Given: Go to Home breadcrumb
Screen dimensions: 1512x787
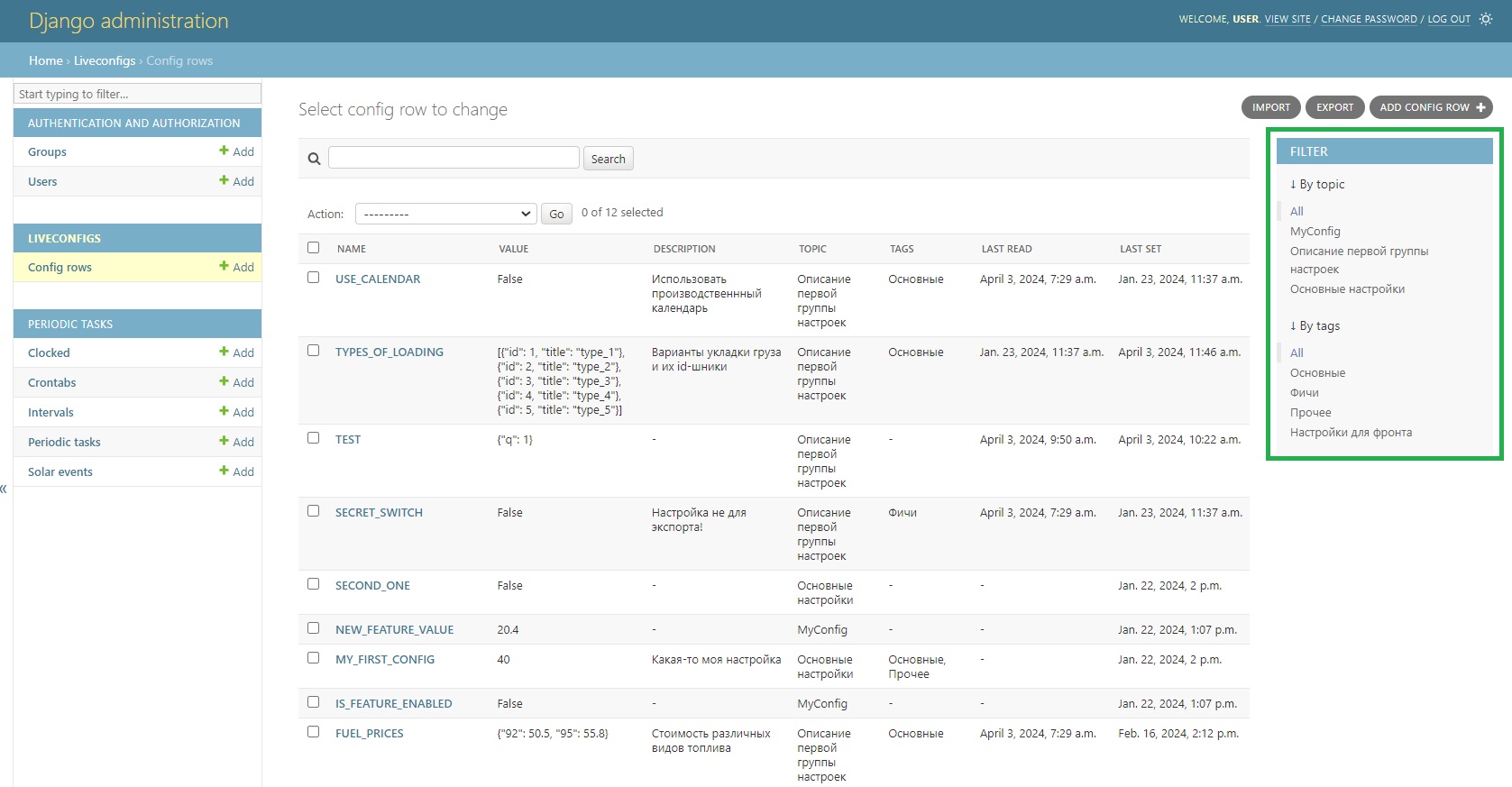Looking at the screenshot, I should 46,60.
